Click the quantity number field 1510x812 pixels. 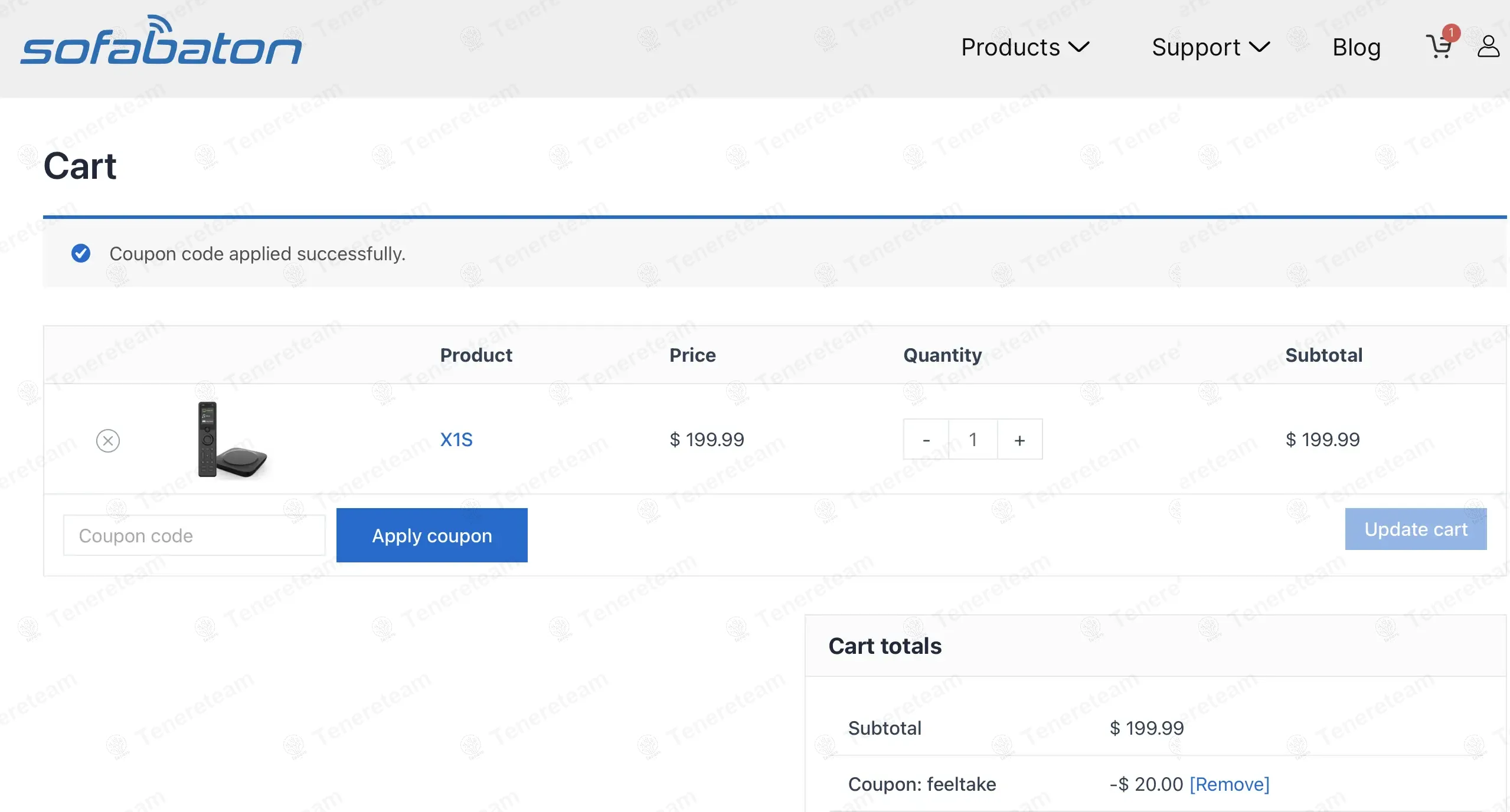(973, 440)
